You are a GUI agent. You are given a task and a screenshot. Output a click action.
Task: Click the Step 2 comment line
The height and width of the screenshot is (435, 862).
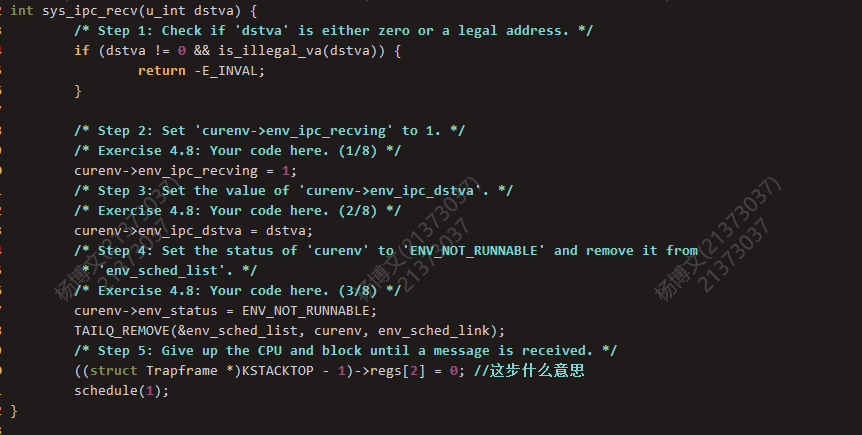tap(269, 131)
